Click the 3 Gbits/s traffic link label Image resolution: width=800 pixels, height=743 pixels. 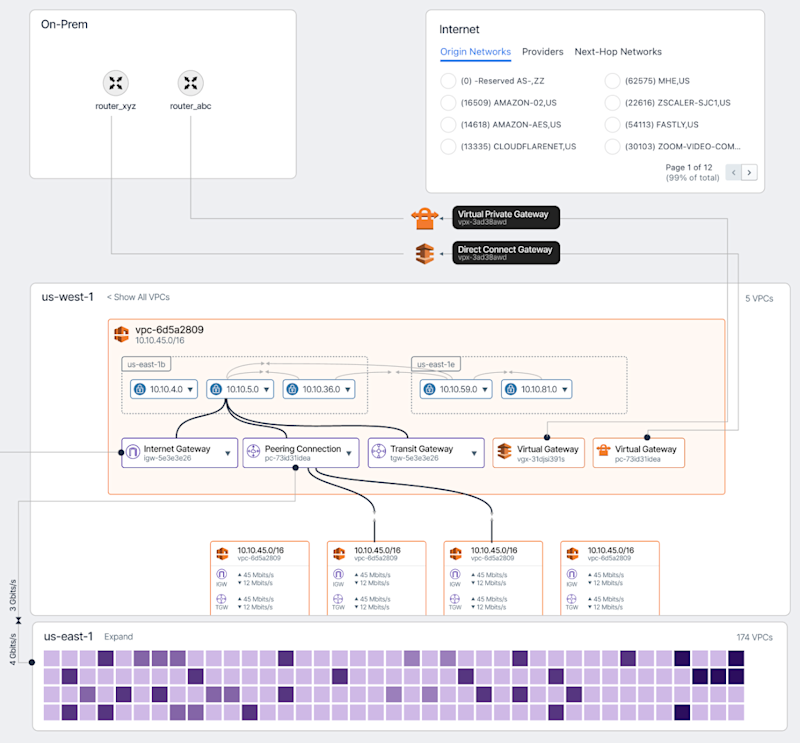click(x=13, y=595)
